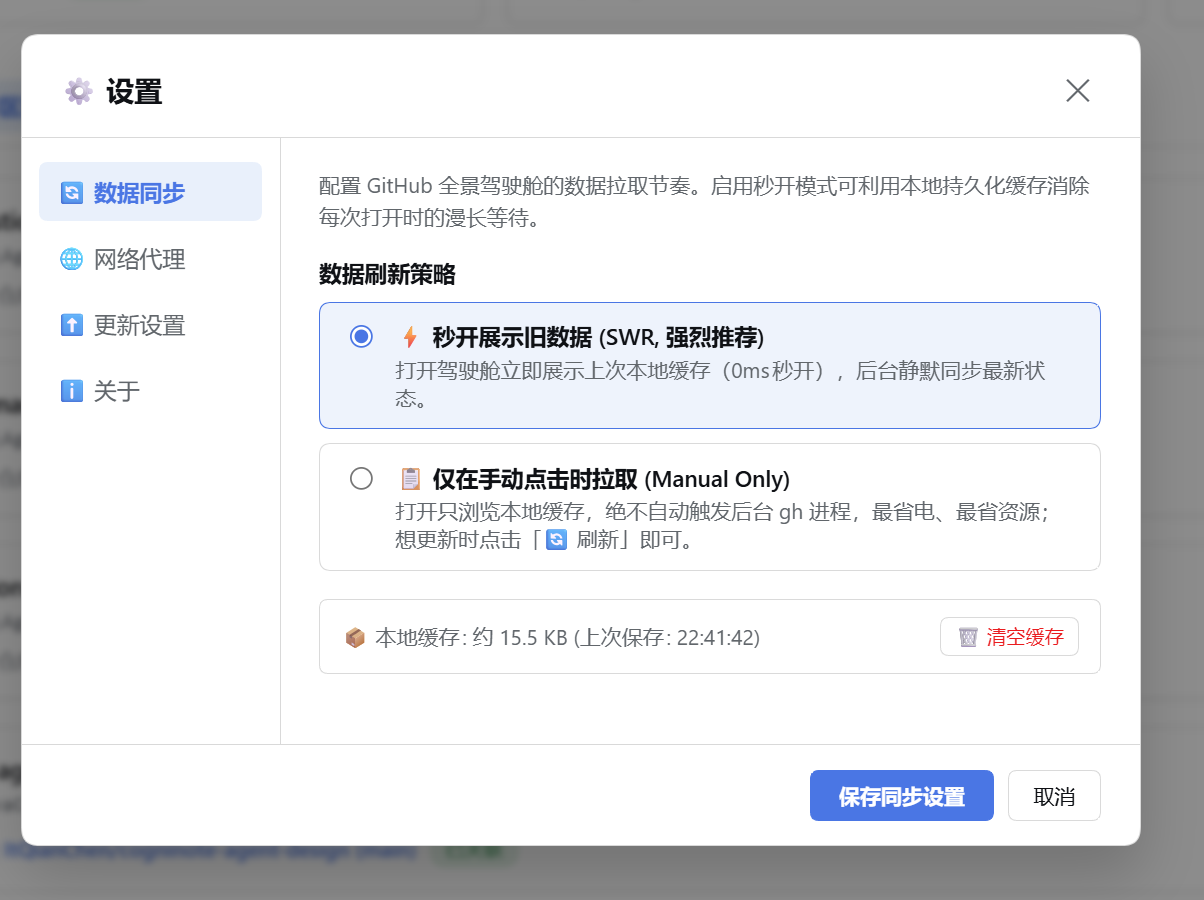Click the gear icon beside 设置 title

click(79, 92)
